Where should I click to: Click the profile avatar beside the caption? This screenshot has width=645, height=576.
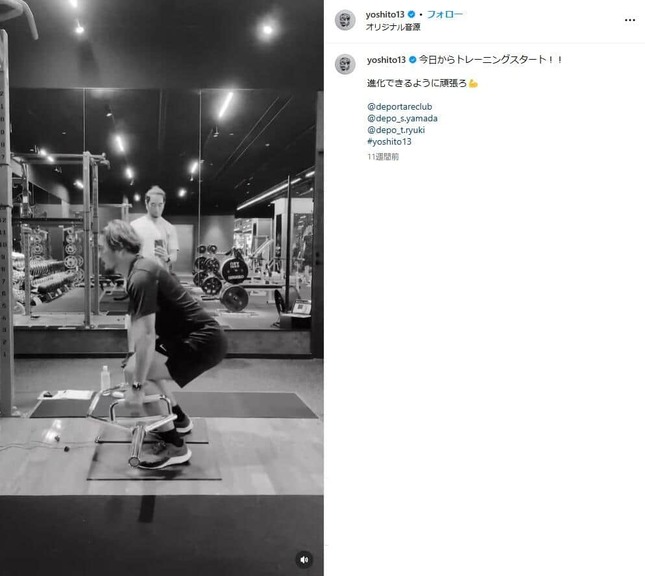[x=345, y=64]
